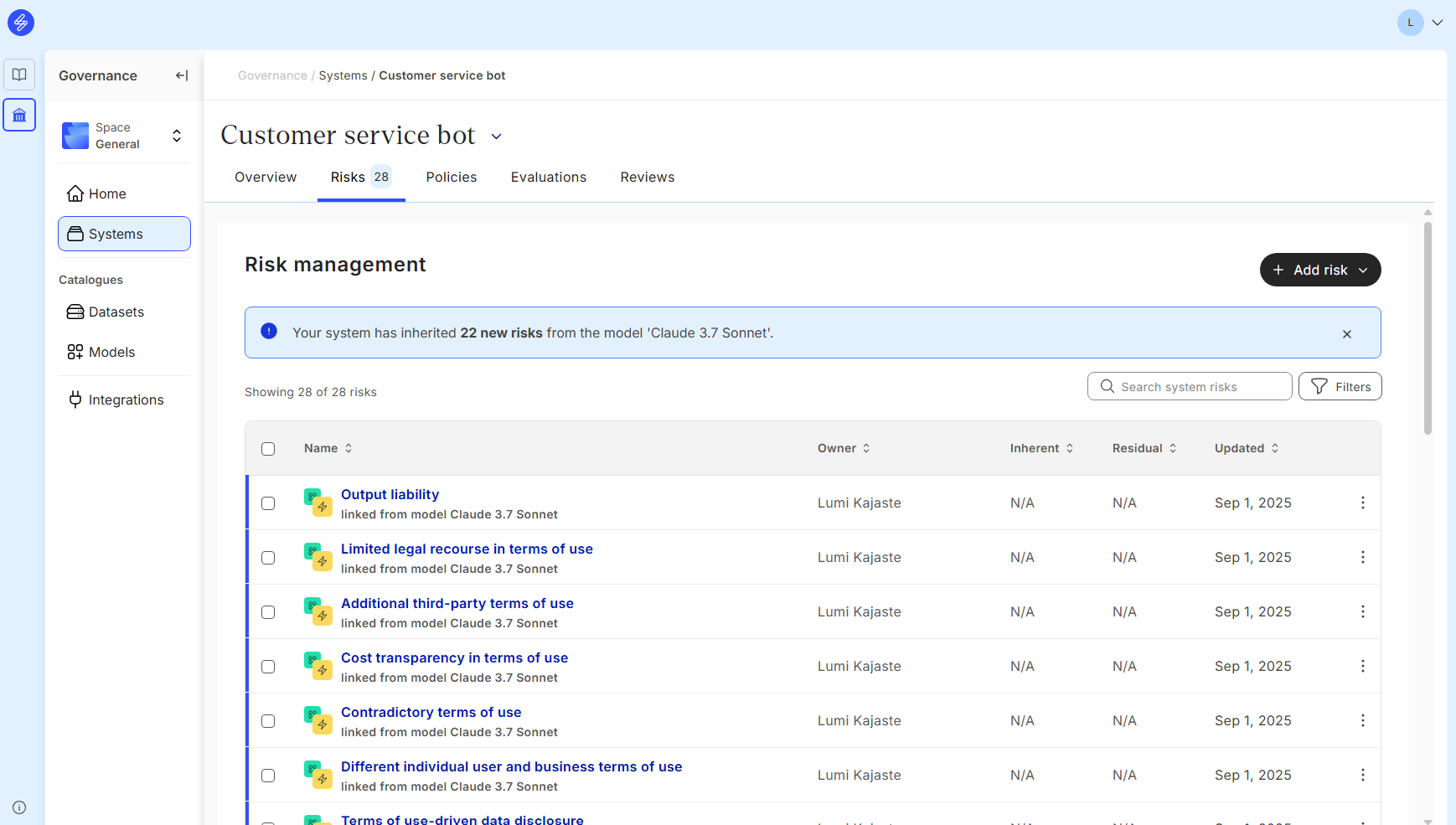Collapse the Governance sidebar panel
Viewport: 1456px width, 825px height.
181,75
